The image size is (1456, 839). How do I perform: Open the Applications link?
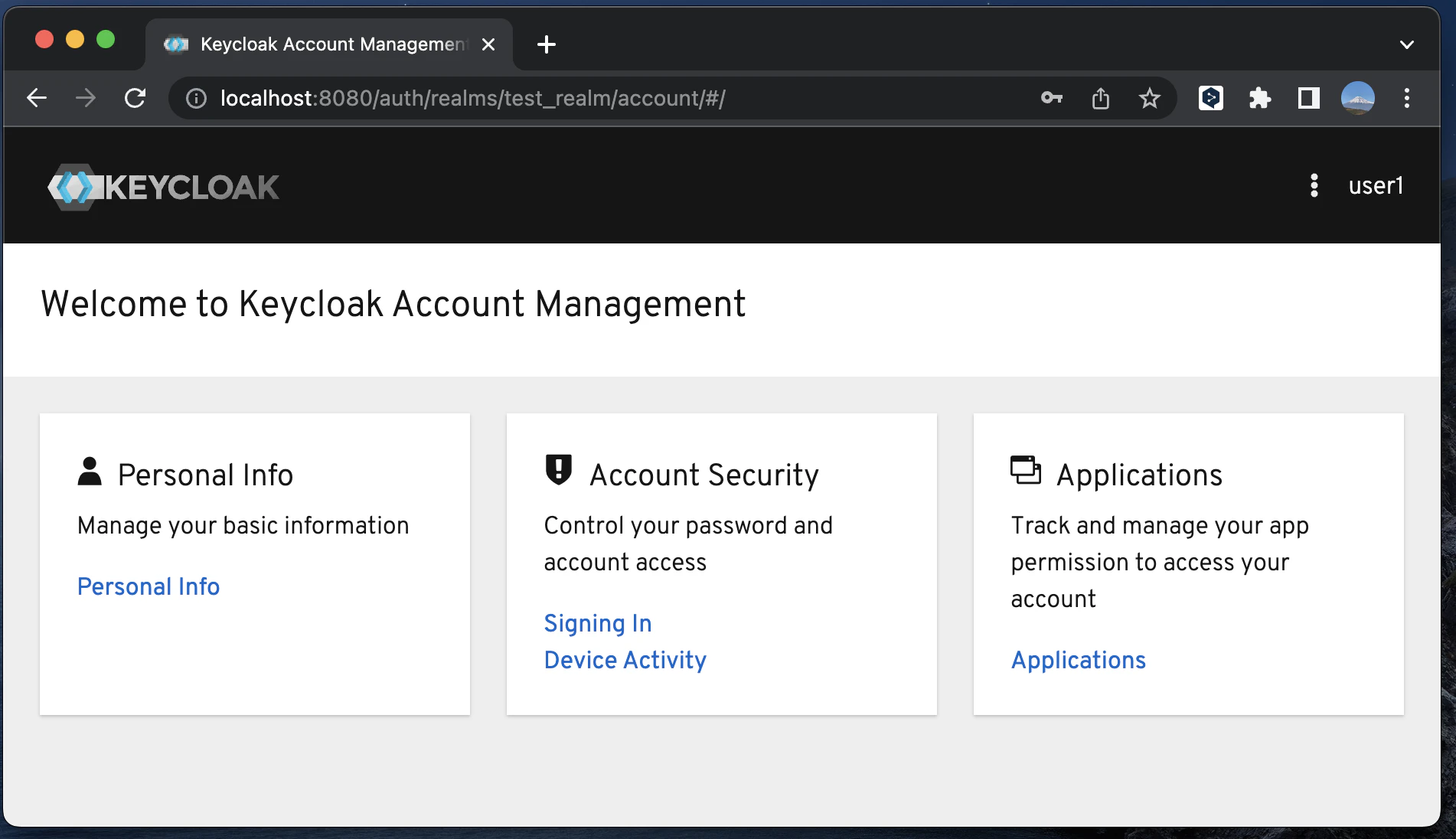click(1078, 660)
